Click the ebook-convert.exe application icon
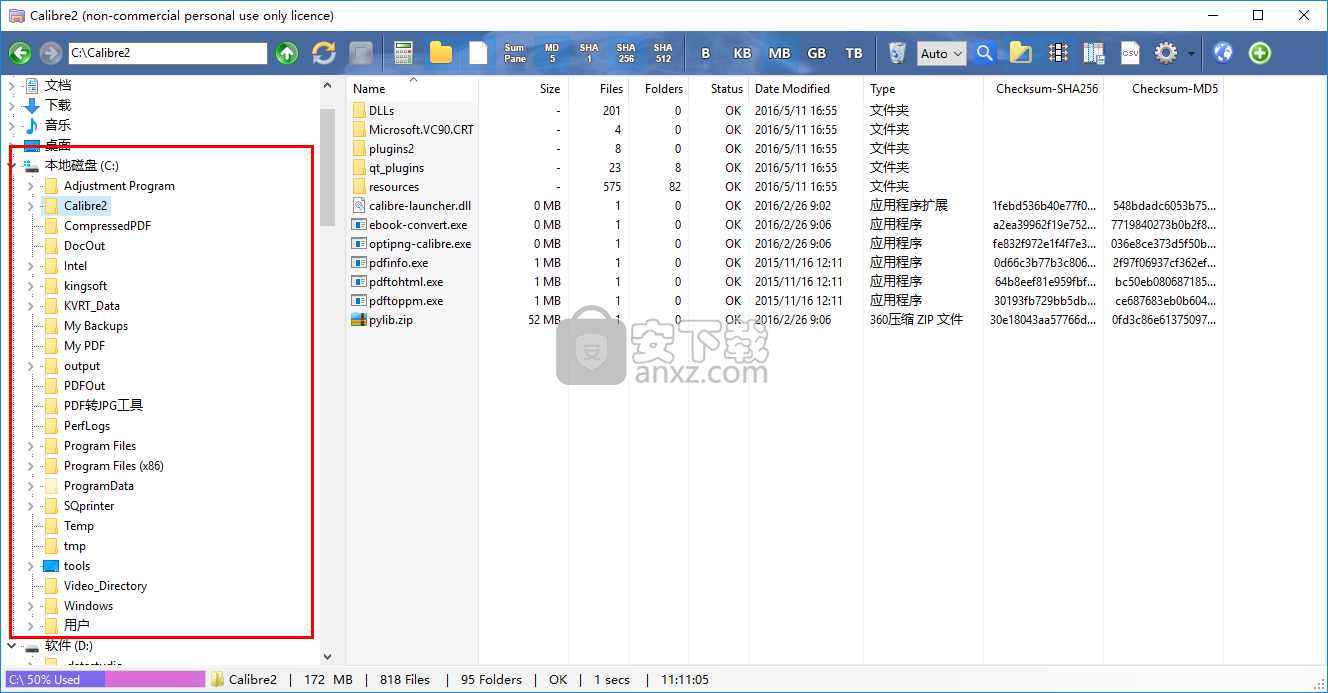The height and width of the screenshot is (693, 1328). click(x=359, y=225)
